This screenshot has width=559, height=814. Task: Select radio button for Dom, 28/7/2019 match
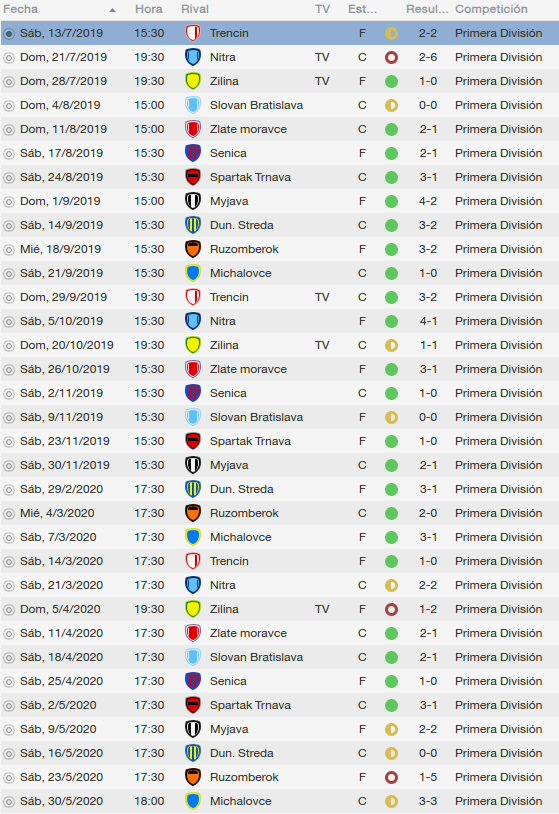(x=9, y=82)
